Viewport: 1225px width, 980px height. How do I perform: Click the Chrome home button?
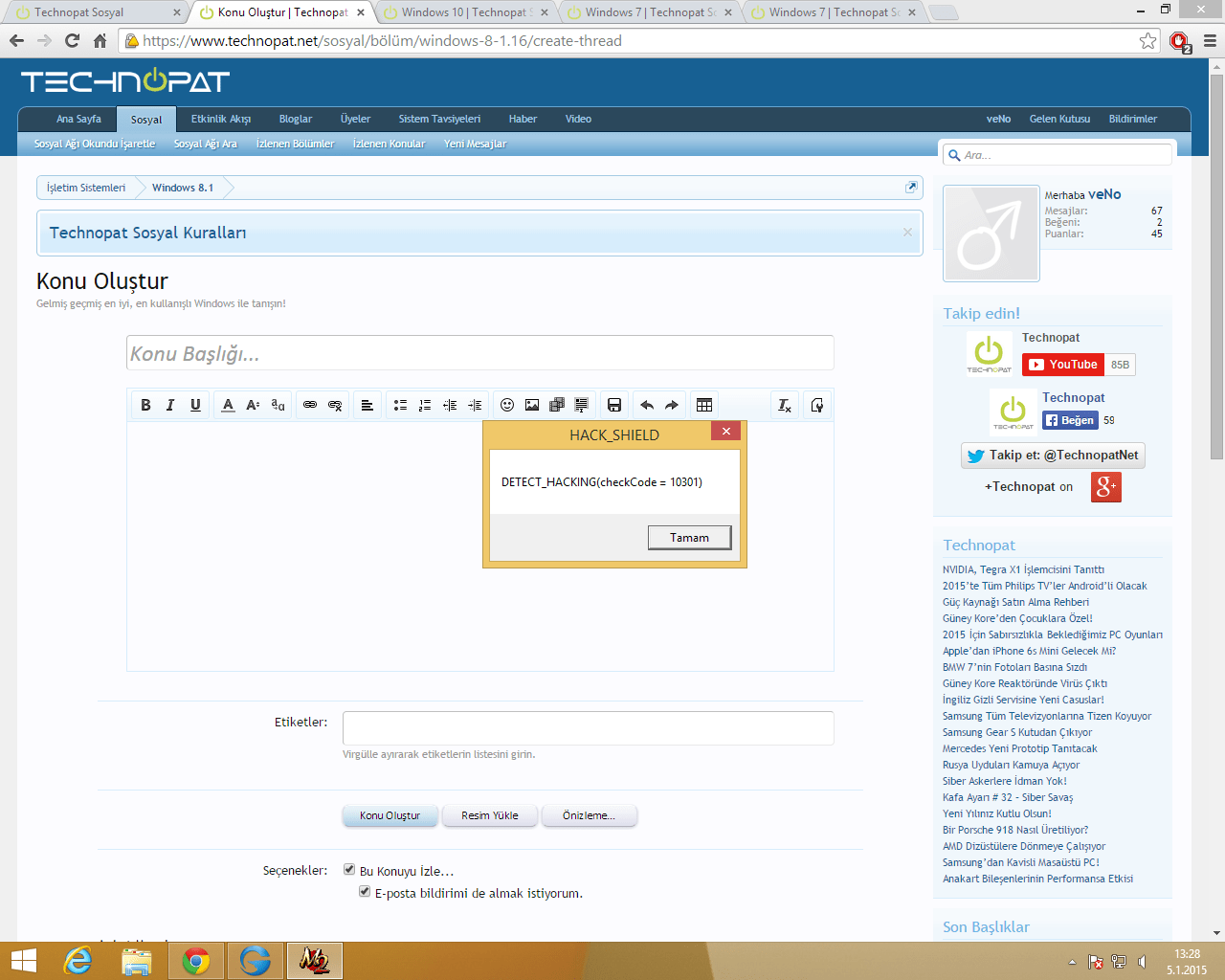(100, 40)
